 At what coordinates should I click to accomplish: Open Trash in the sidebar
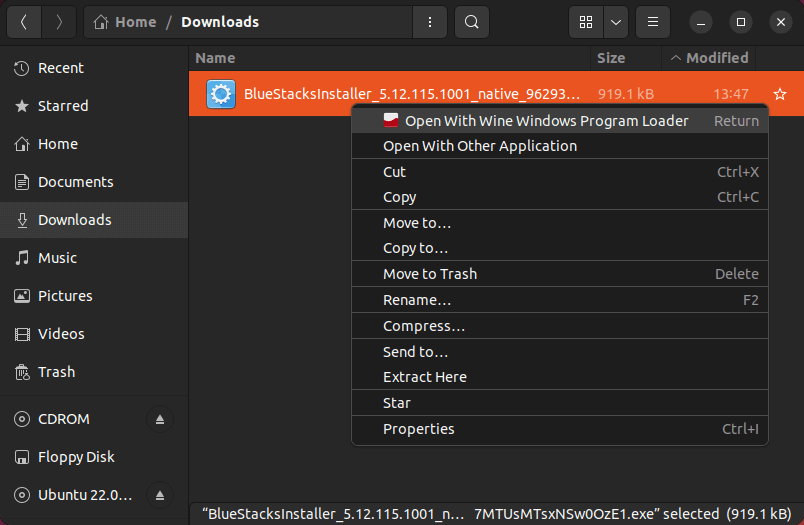point(94,372)
